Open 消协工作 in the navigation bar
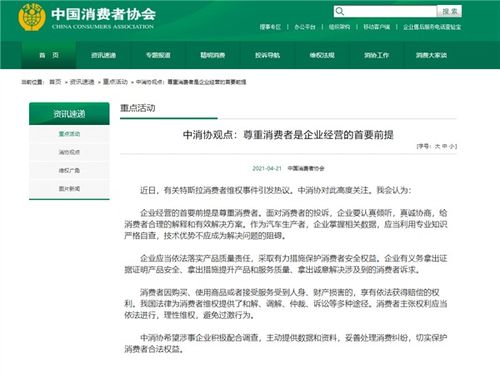 pyautogui.click(x=377, y=55)
